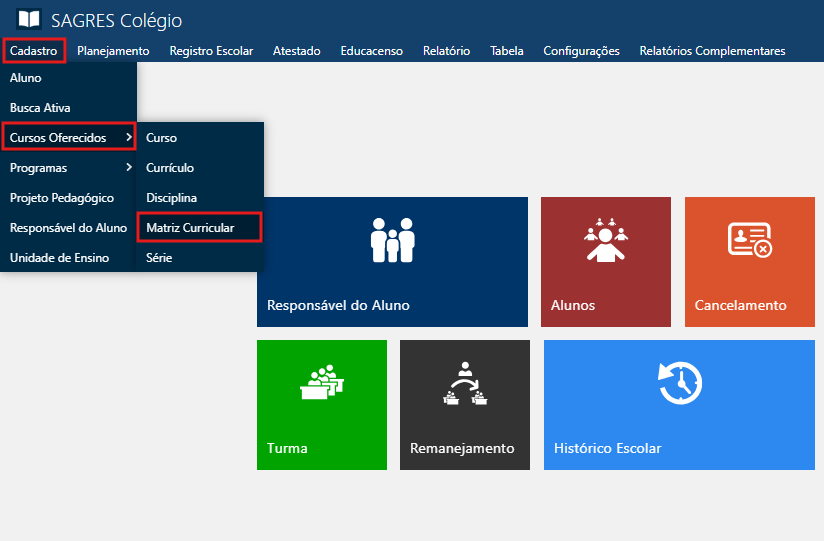Open the Relatórios Complementares menu

click(x=712, y=51)
